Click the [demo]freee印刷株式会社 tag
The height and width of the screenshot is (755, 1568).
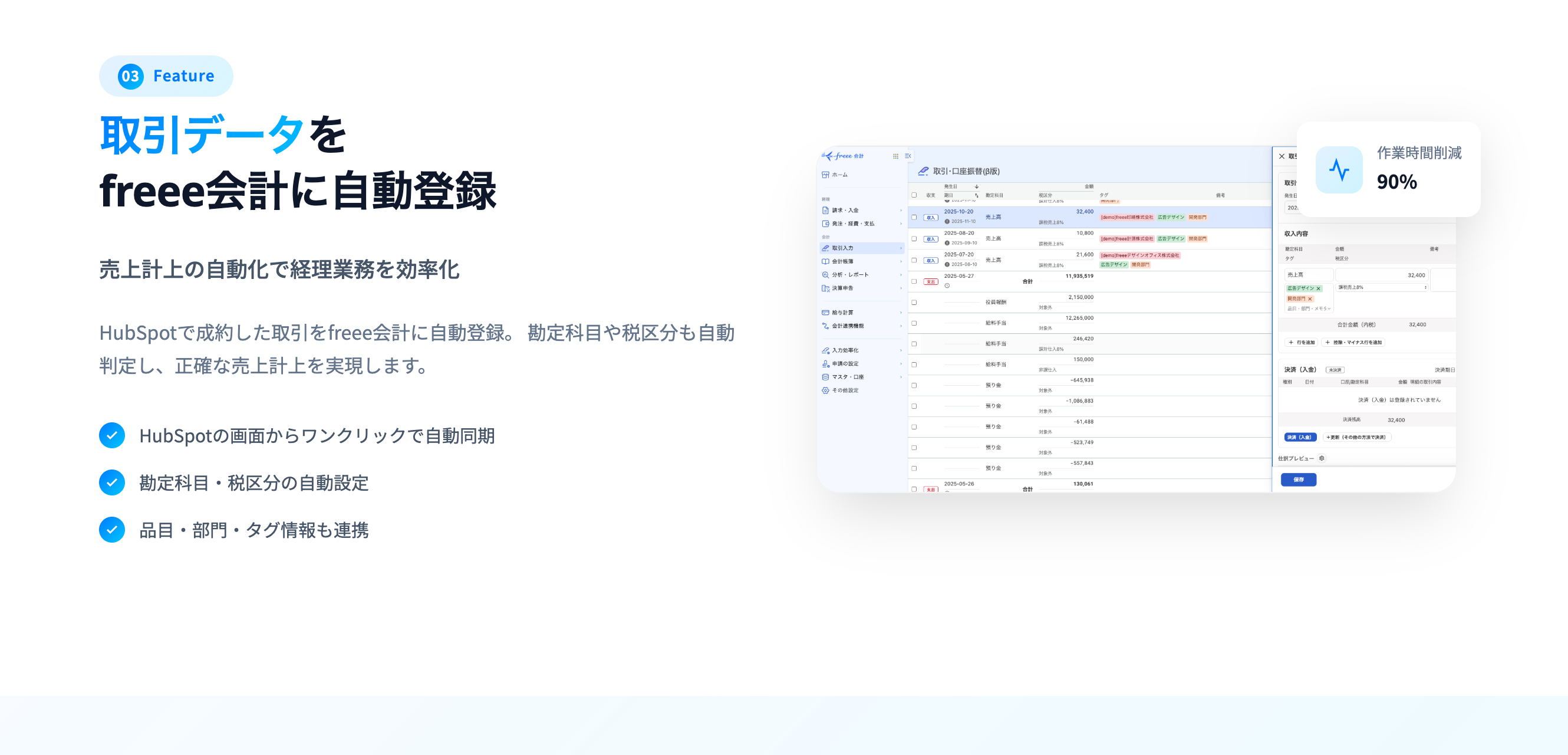[1126, 218]
